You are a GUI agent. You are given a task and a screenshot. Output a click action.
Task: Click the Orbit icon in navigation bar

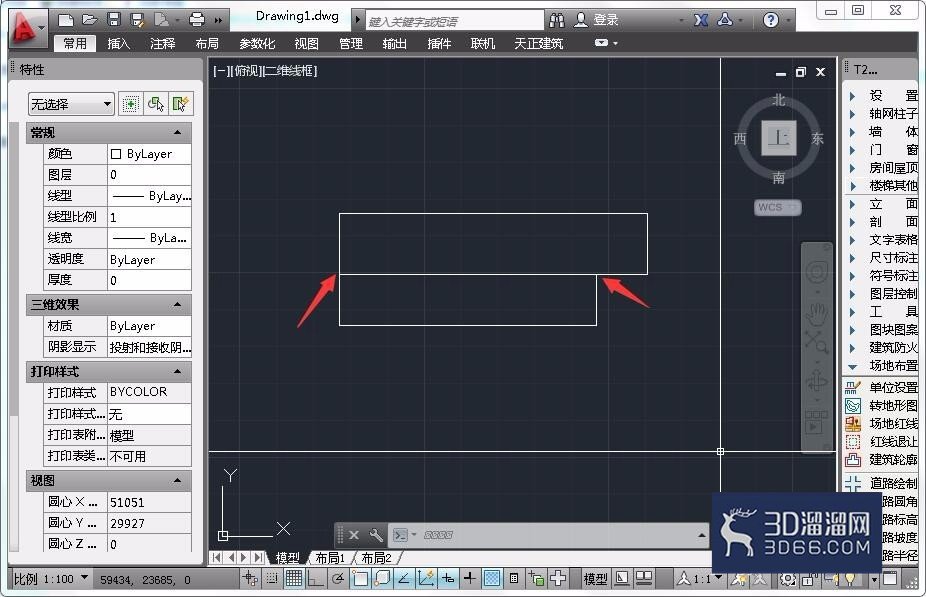(817, 381)
